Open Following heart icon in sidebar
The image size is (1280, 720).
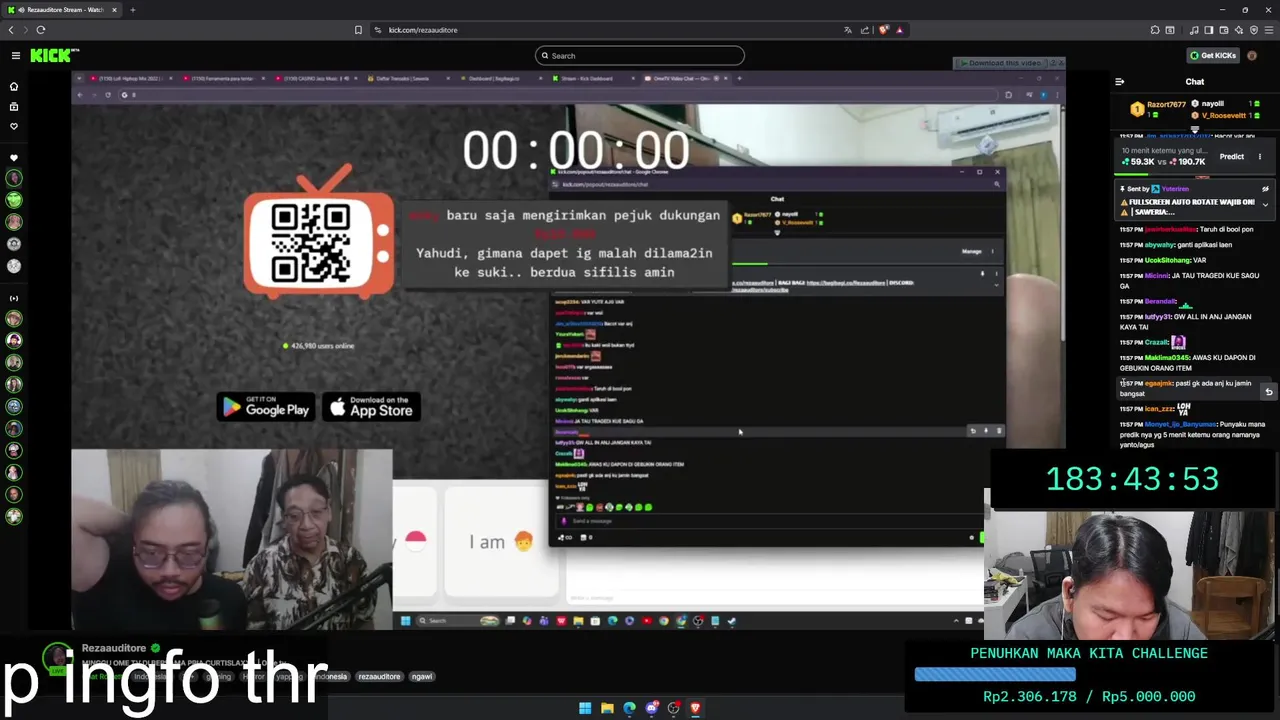point(14,126)
